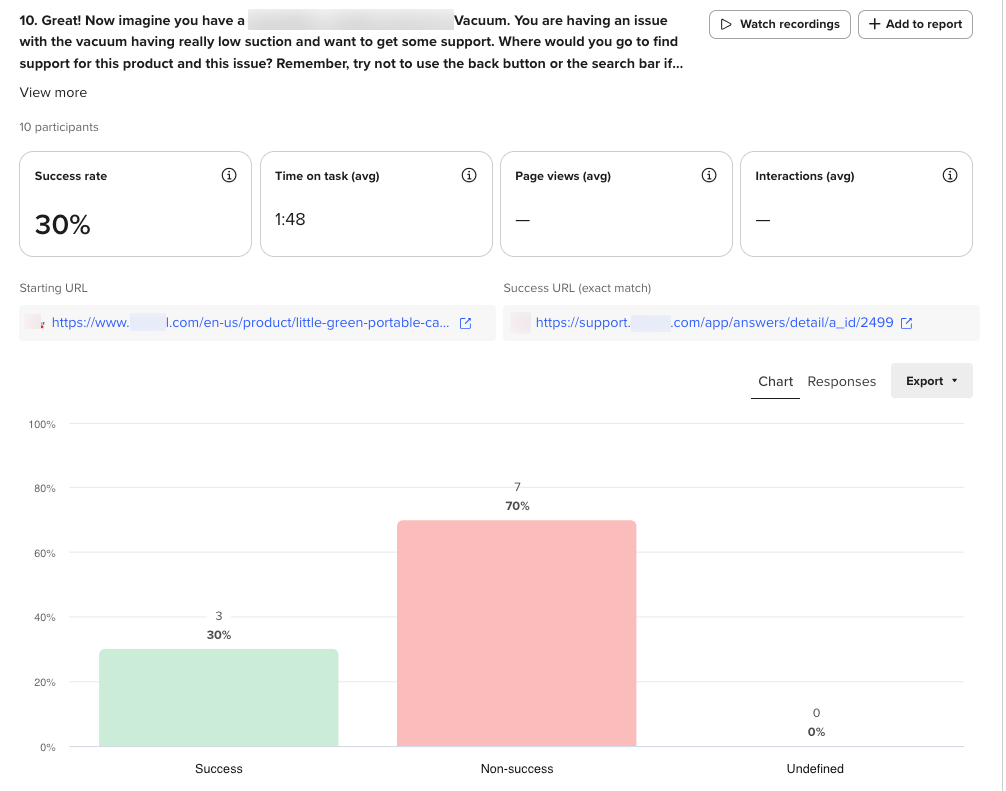This screenshot has width=1006, height=791.
Task: Switch to the Responses tab
Action: click(x=841, y=381)
